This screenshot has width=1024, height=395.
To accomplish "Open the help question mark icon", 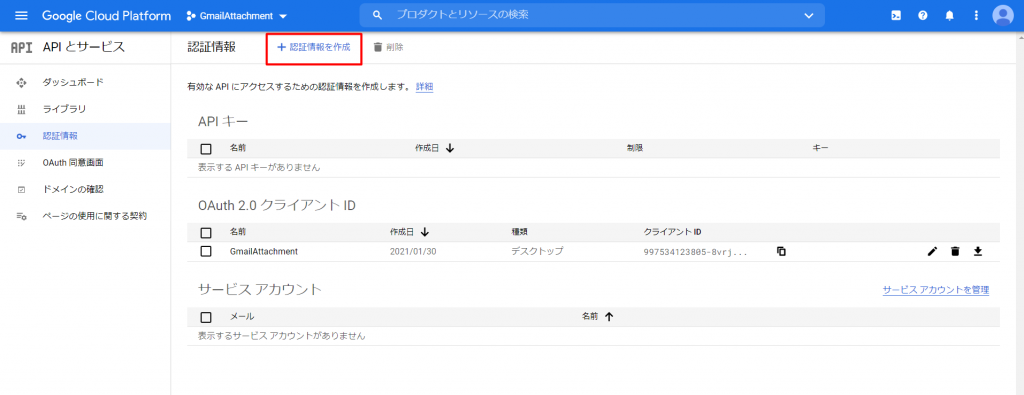I will 923,16.
